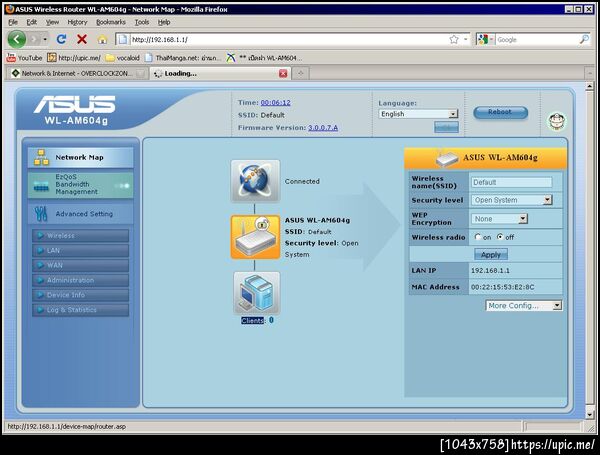Click the scrollbar up arrow
The height and width of the screenshot is (455, 600).
coord(589,86)
